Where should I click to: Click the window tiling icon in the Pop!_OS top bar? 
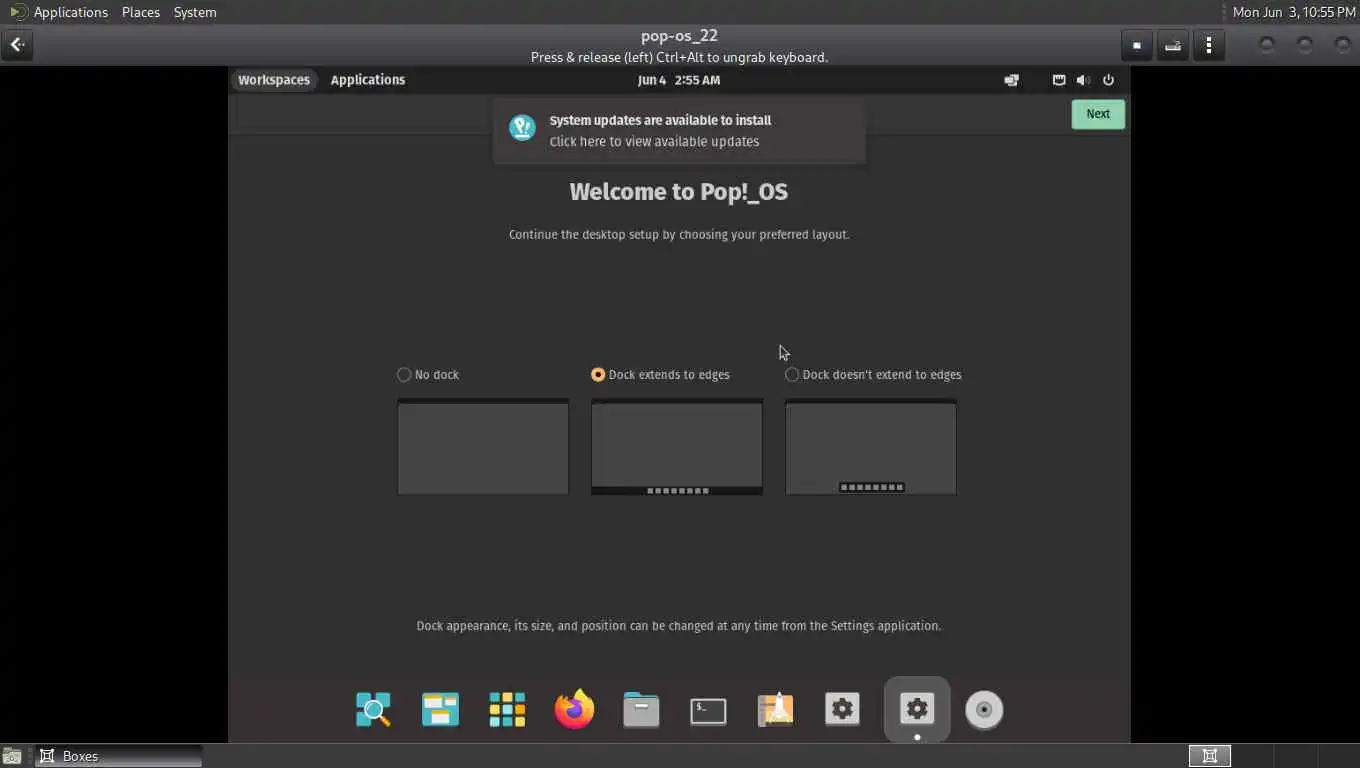(x=1012, y=80)
